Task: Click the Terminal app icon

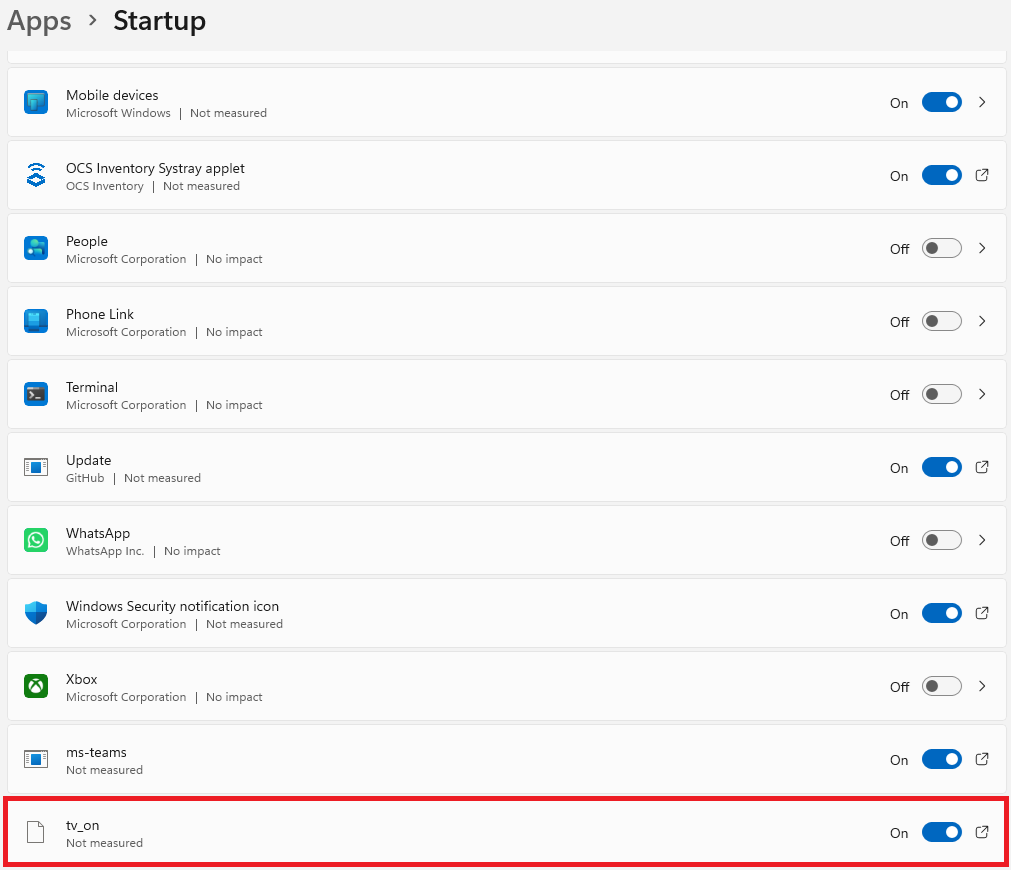Action: [36, 394]
